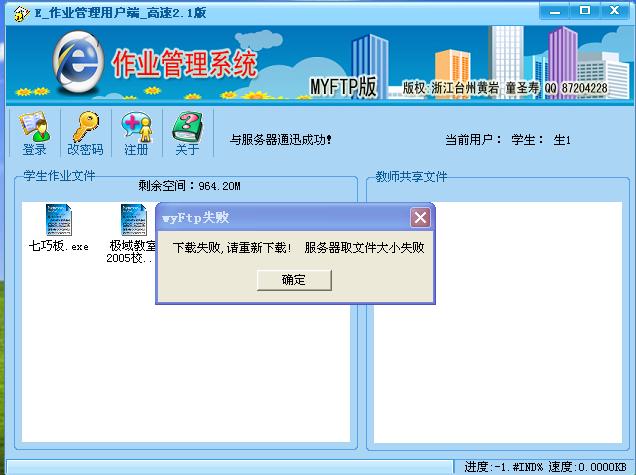Click the 剩余空间：964.20M label
Screen dimensions: 636x475
(189, 186)
